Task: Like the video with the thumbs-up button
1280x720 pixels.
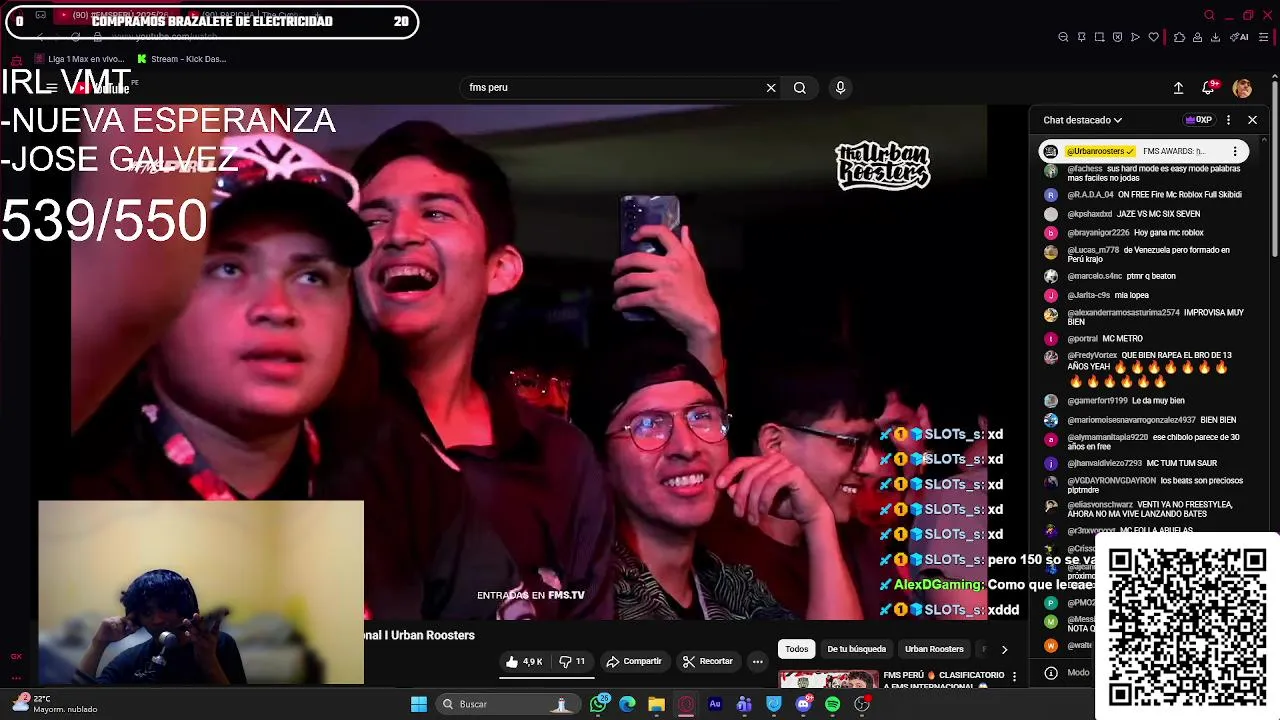Action: click(x=524, y=662)
